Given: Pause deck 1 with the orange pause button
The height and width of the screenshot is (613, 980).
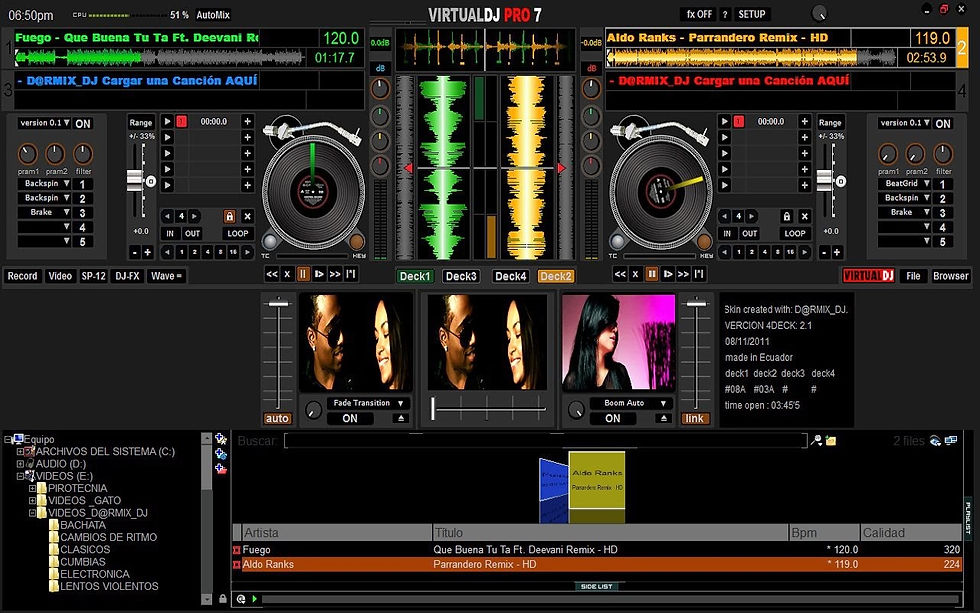Looking at the screenshot, I should click(x=303, y=274).
